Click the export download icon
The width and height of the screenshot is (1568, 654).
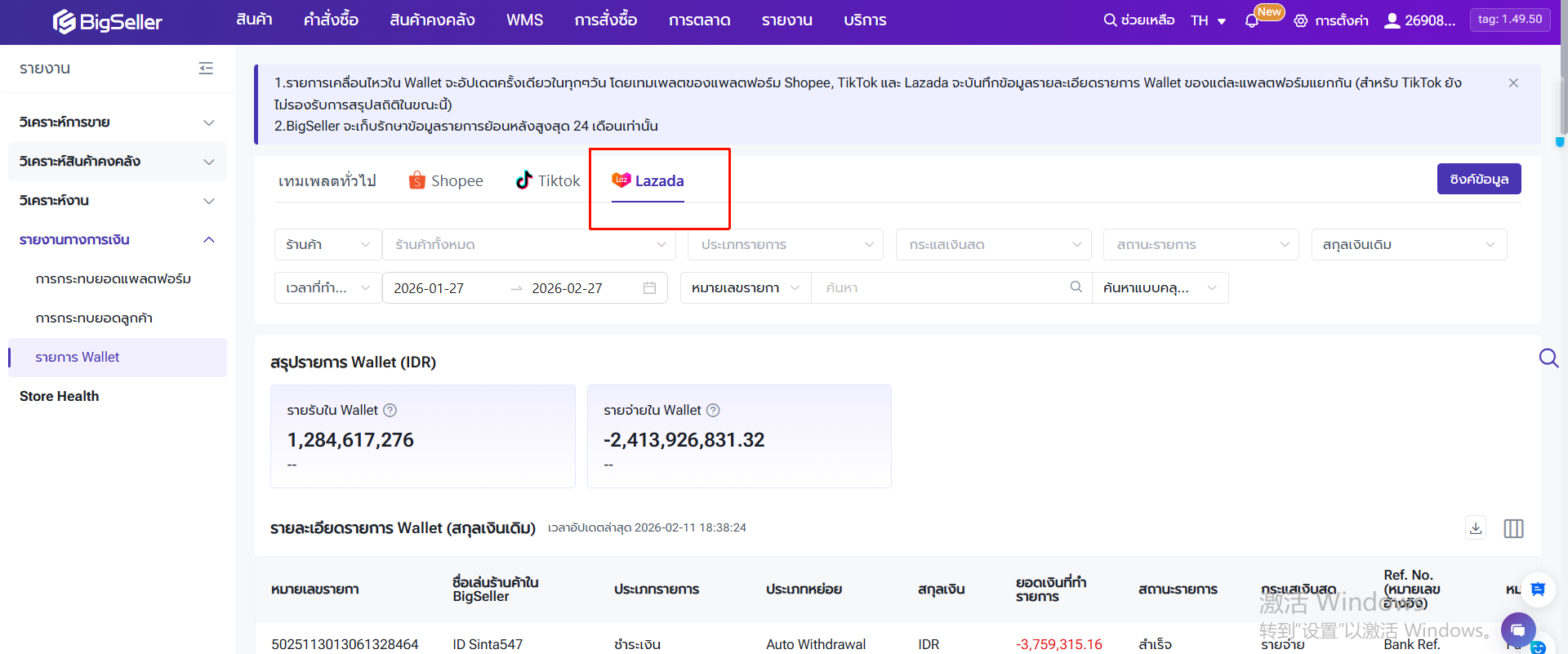(1475, 528)
